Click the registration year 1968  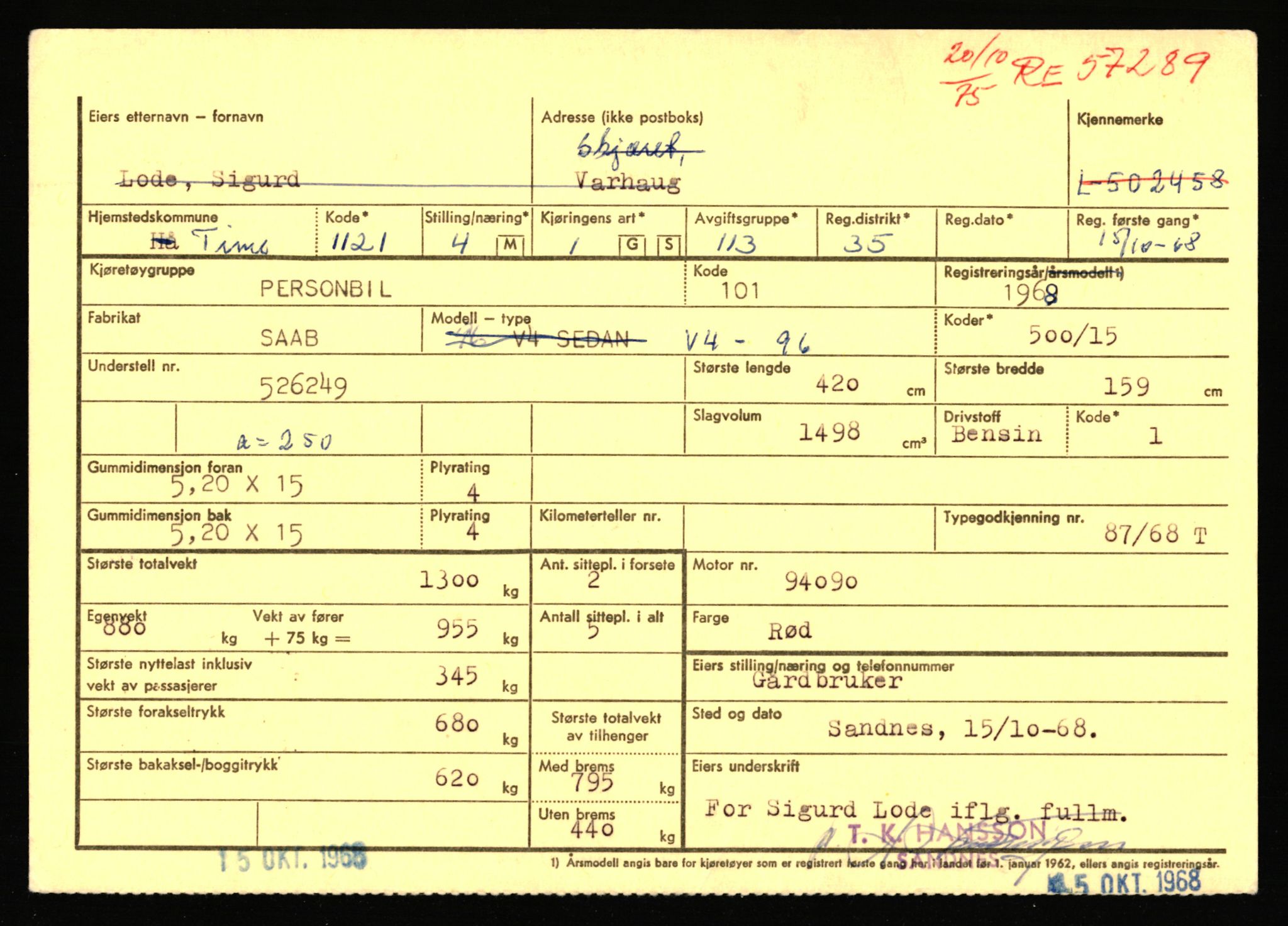[x=1030, y=293]
